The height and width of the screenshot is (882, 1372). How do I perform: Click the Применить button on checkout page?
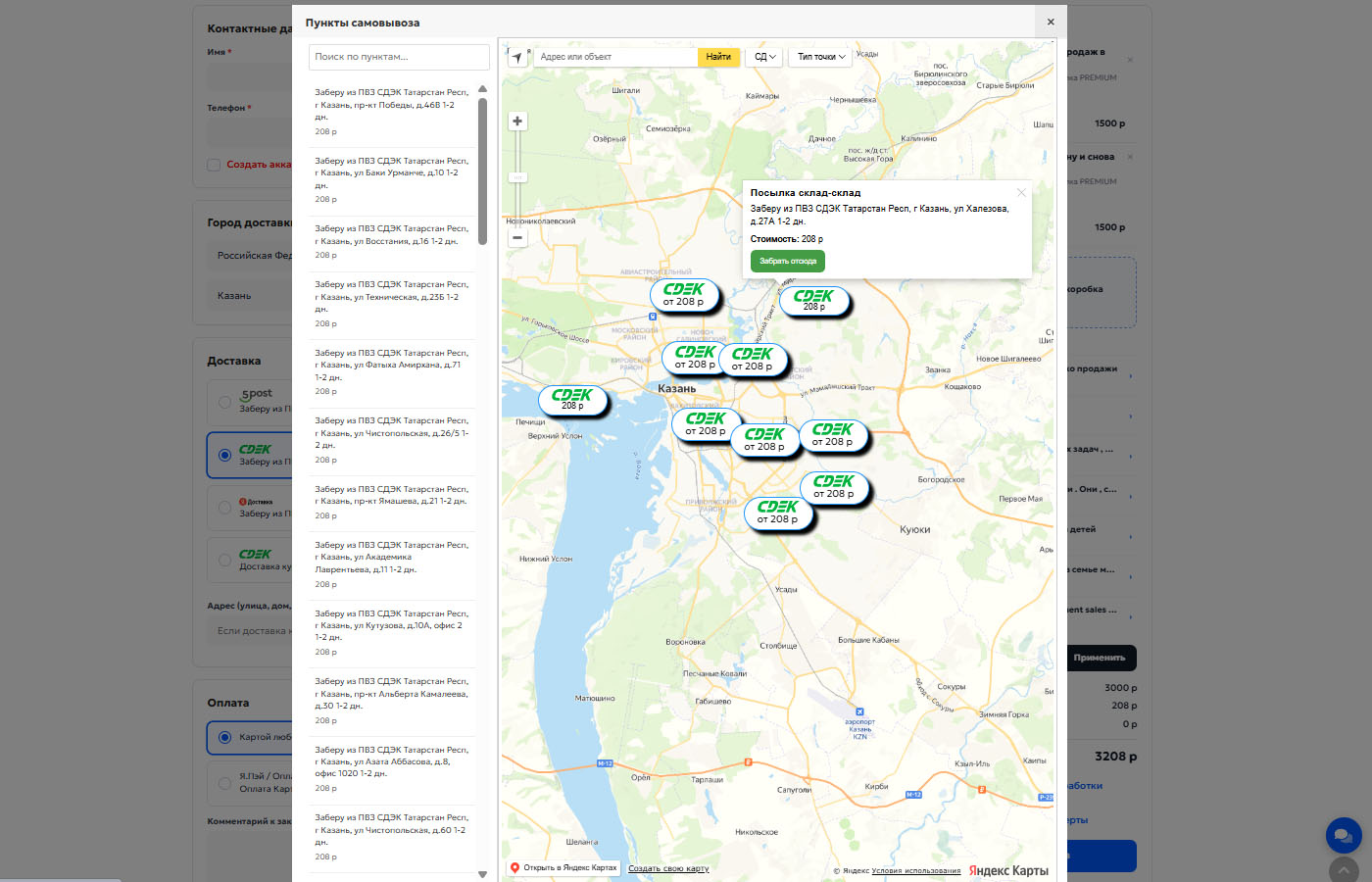click(x=1100, y=658)
